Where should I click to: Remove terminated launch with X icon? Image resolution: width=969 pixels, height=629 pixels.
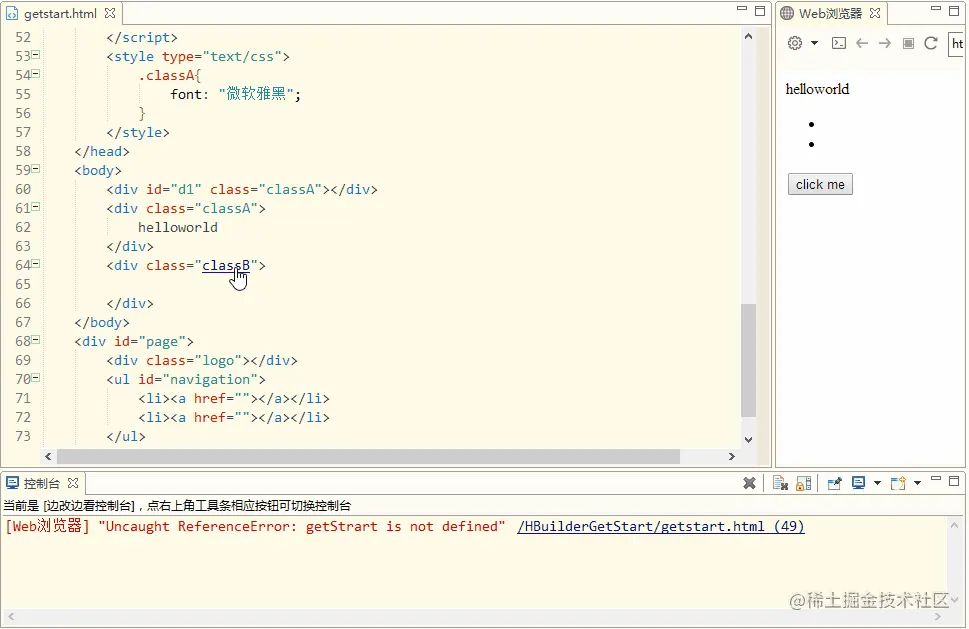pyautogui.click(x=749, y=483)
